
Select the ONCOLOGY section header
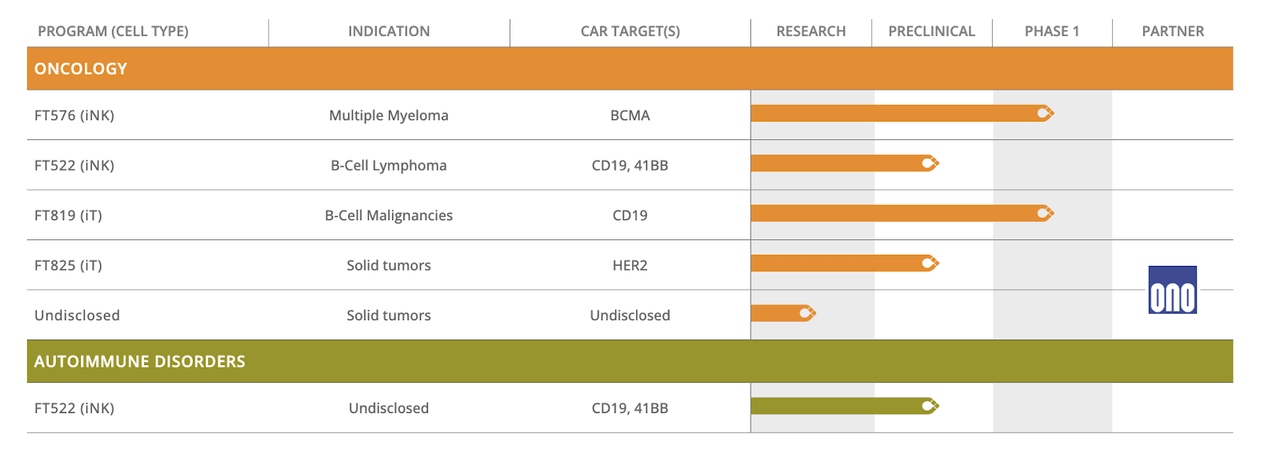point(81,69)
